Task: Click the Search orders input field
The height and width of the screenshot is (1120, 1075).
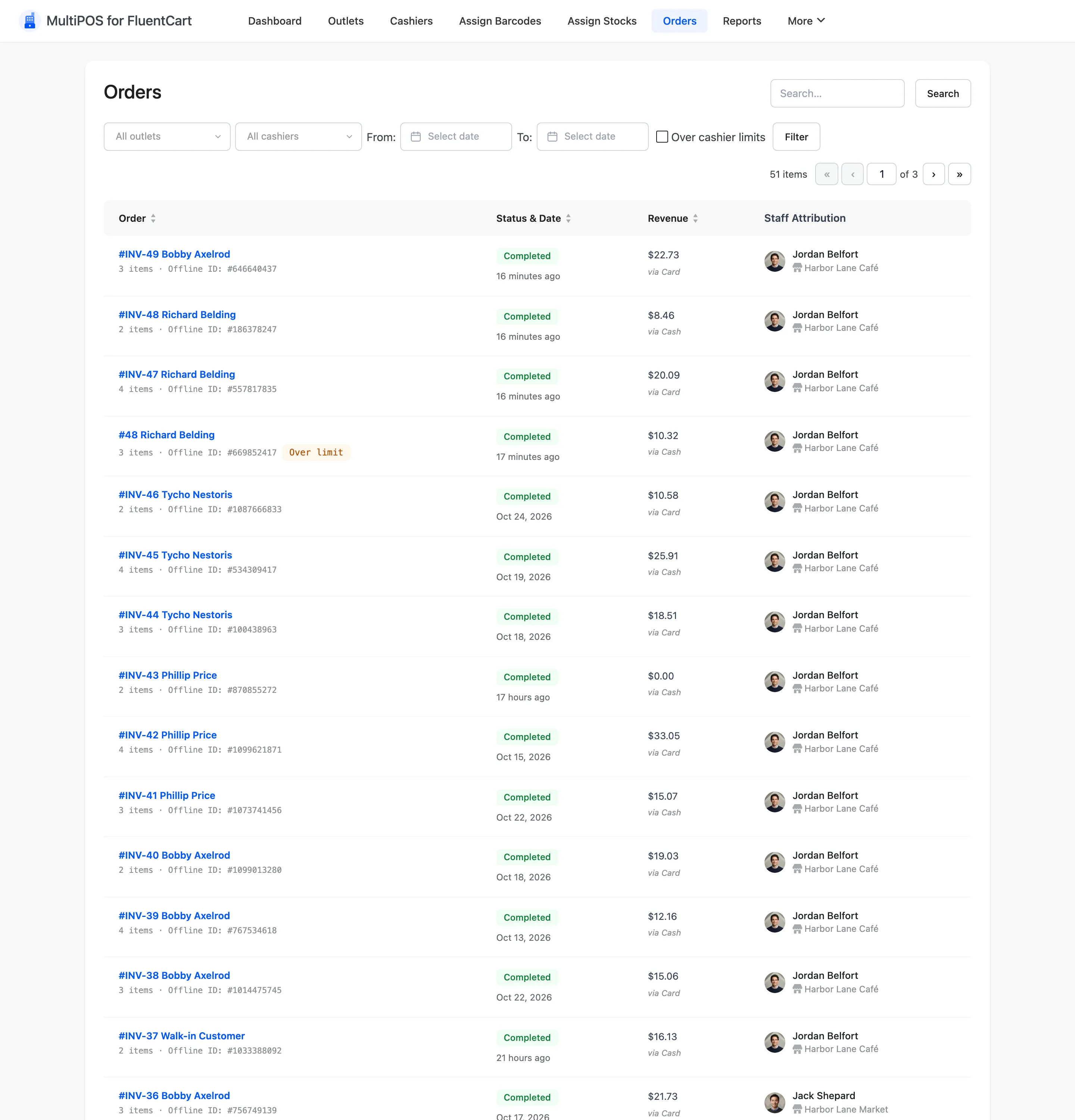Action: pos(837,93)
